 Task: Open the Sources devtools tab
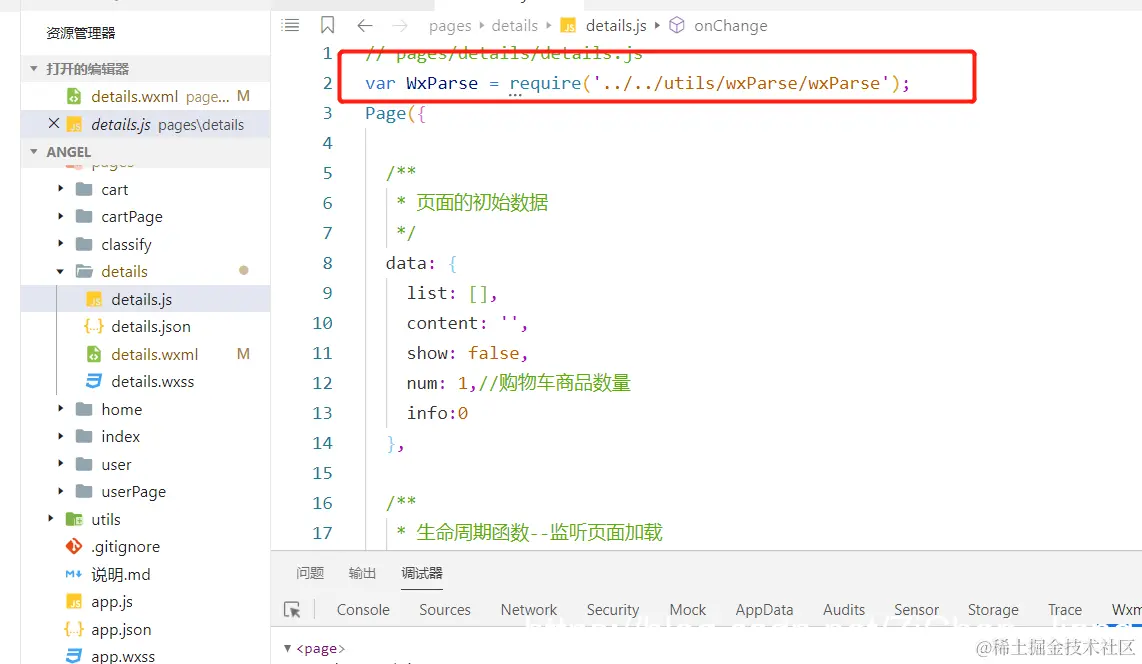444,609
